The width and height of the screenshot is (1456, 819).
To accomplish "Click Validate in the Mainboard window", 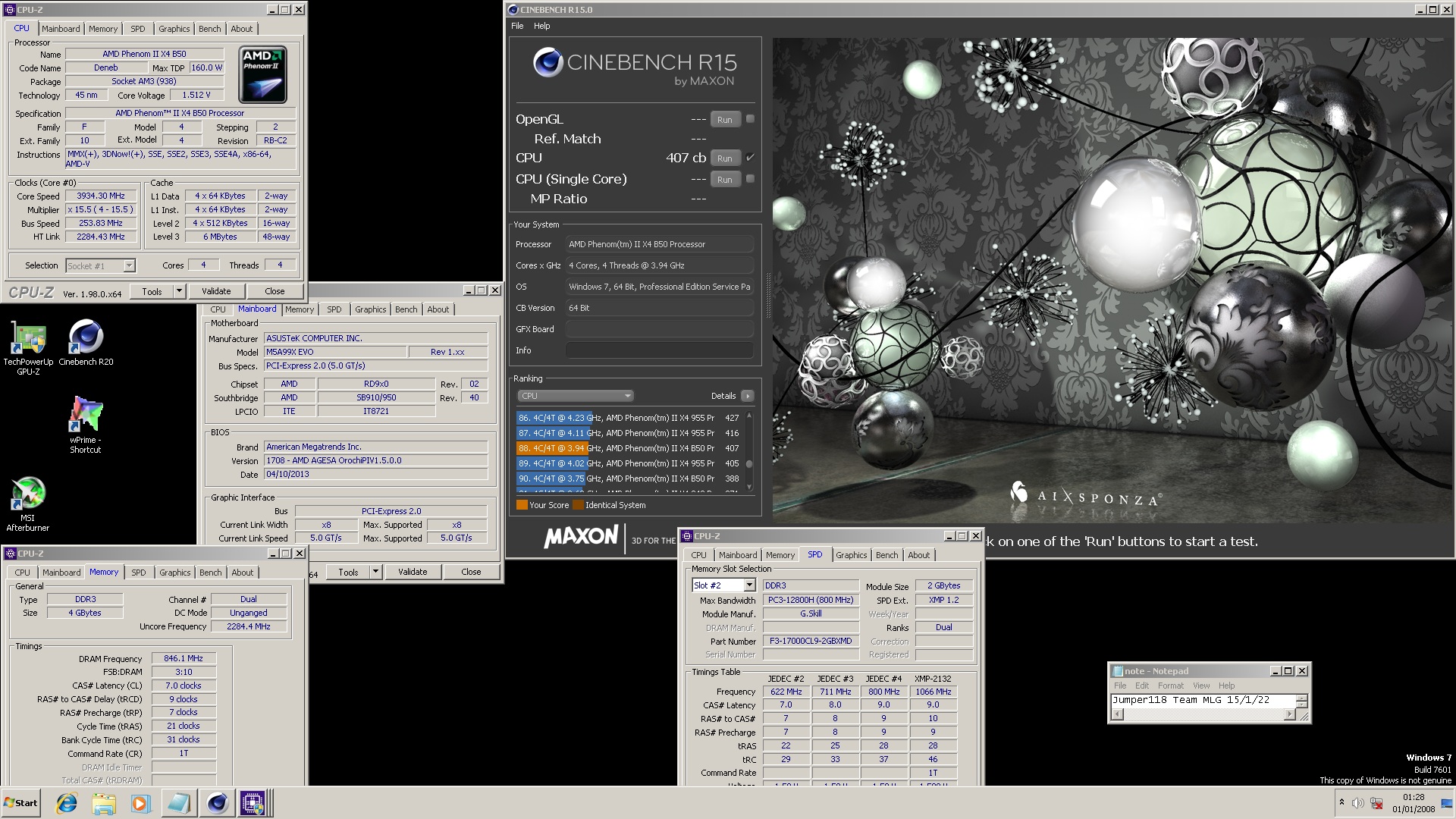I will point(413,572).
